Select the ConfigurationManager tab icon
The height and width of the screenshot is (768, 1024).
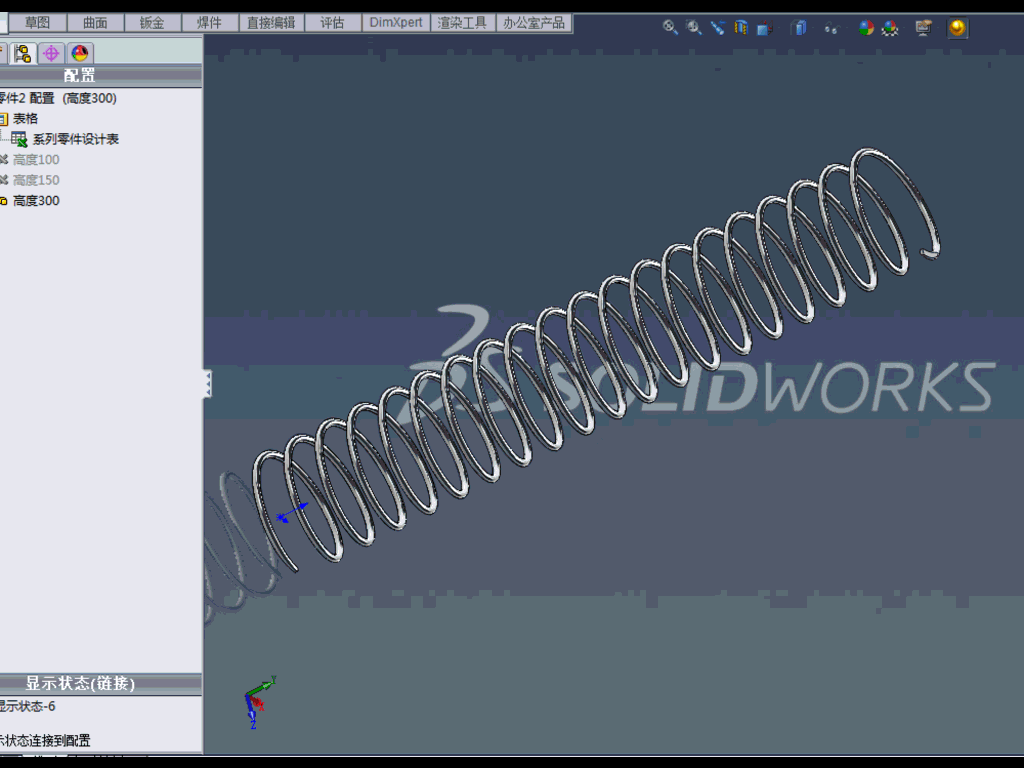tap(23, 53)
